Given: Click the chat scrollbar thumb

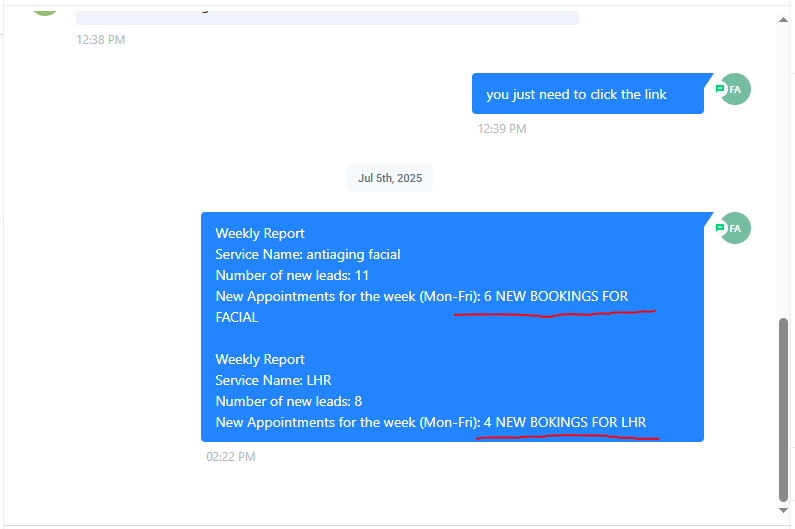Looking at the screenshot, I should pos(783,410).
